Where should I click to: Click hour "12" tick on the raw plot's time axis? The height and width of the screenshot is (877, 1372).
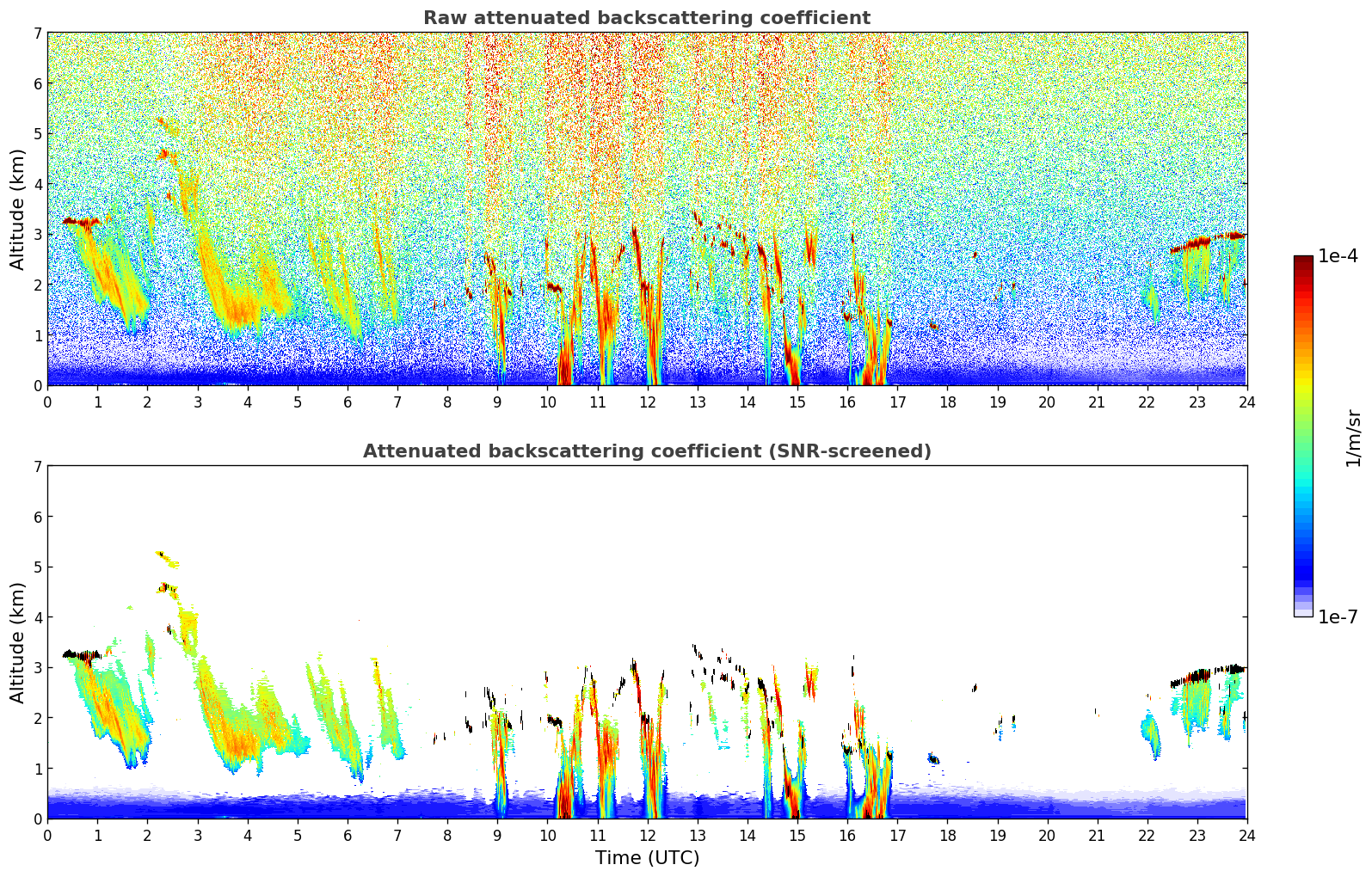tap(647, 402)
